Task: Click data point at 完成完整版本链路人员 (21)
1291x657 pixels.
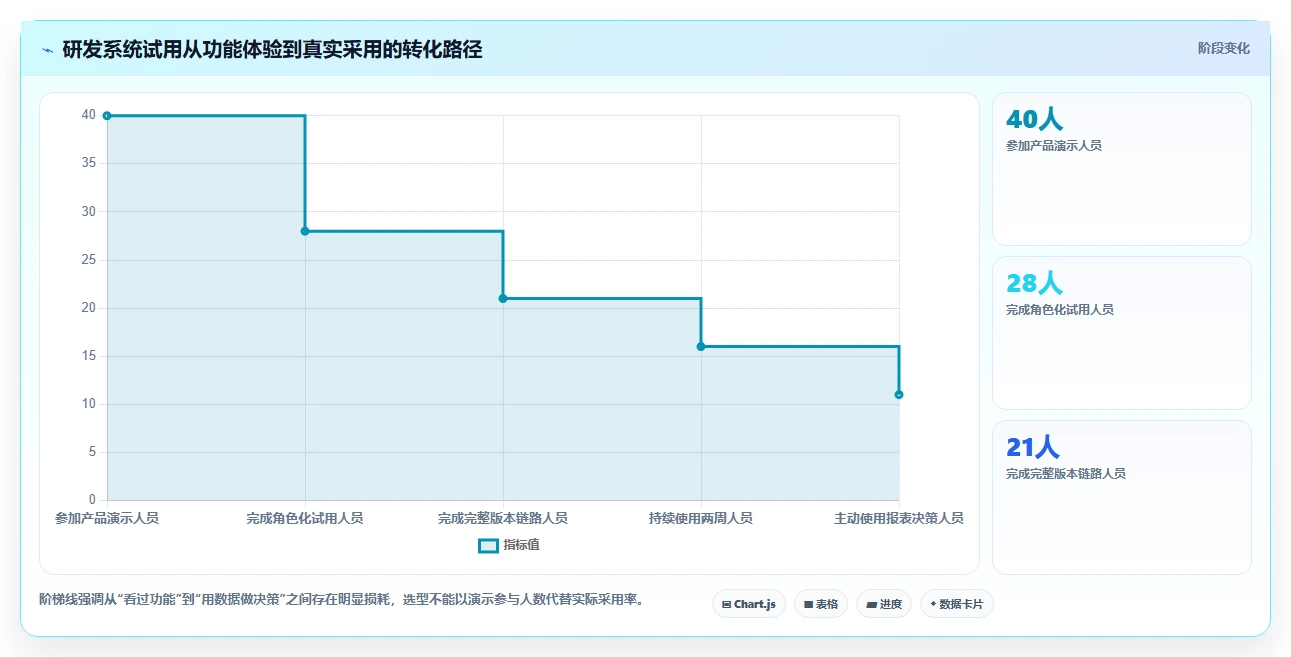Action: pyautogui.click(x=503, y=298)
